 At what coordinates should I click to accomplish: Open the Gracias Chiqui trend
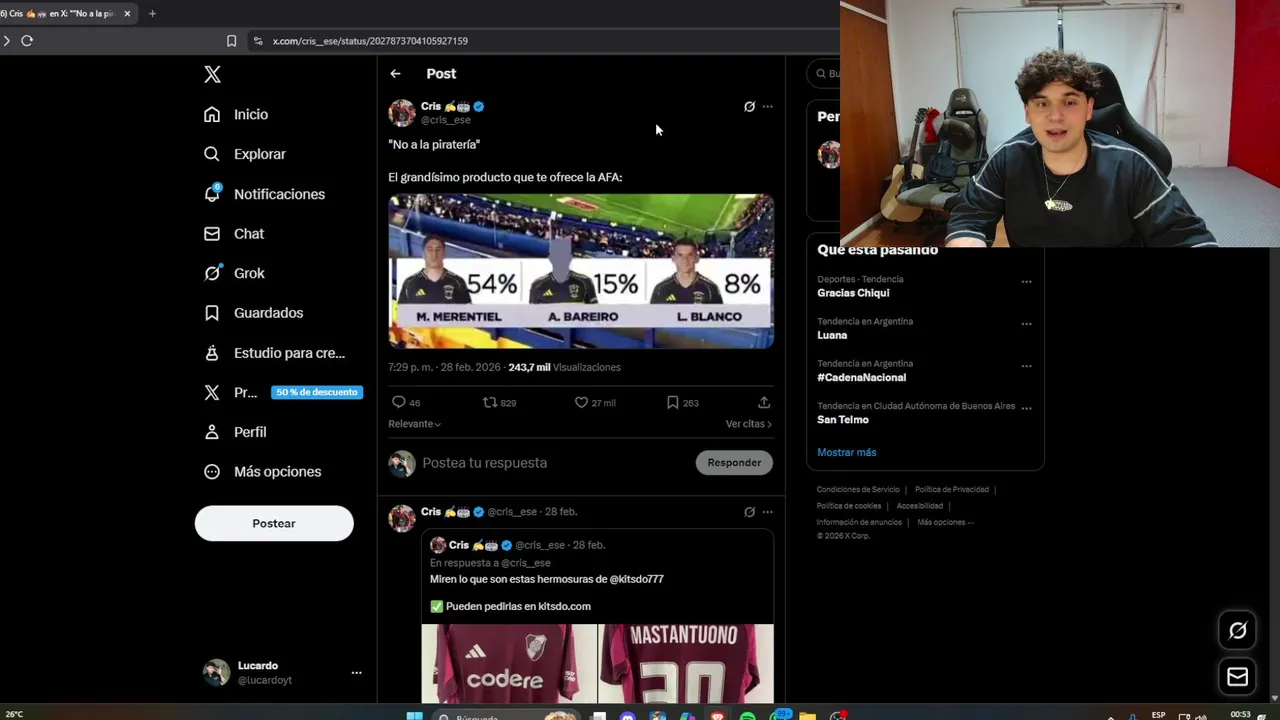[x=853, y=293]
